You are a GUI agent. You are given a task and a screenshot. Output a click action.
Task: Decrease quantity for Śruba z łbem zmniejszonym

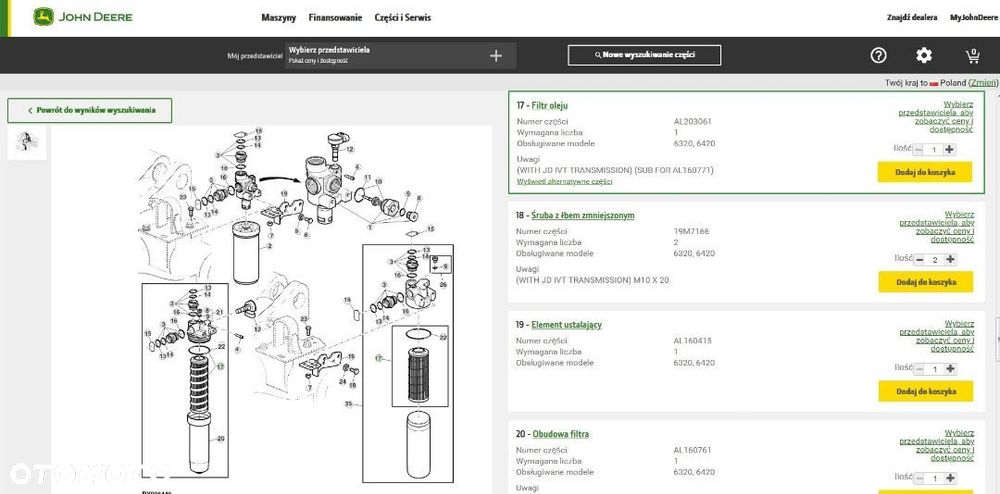920,259
